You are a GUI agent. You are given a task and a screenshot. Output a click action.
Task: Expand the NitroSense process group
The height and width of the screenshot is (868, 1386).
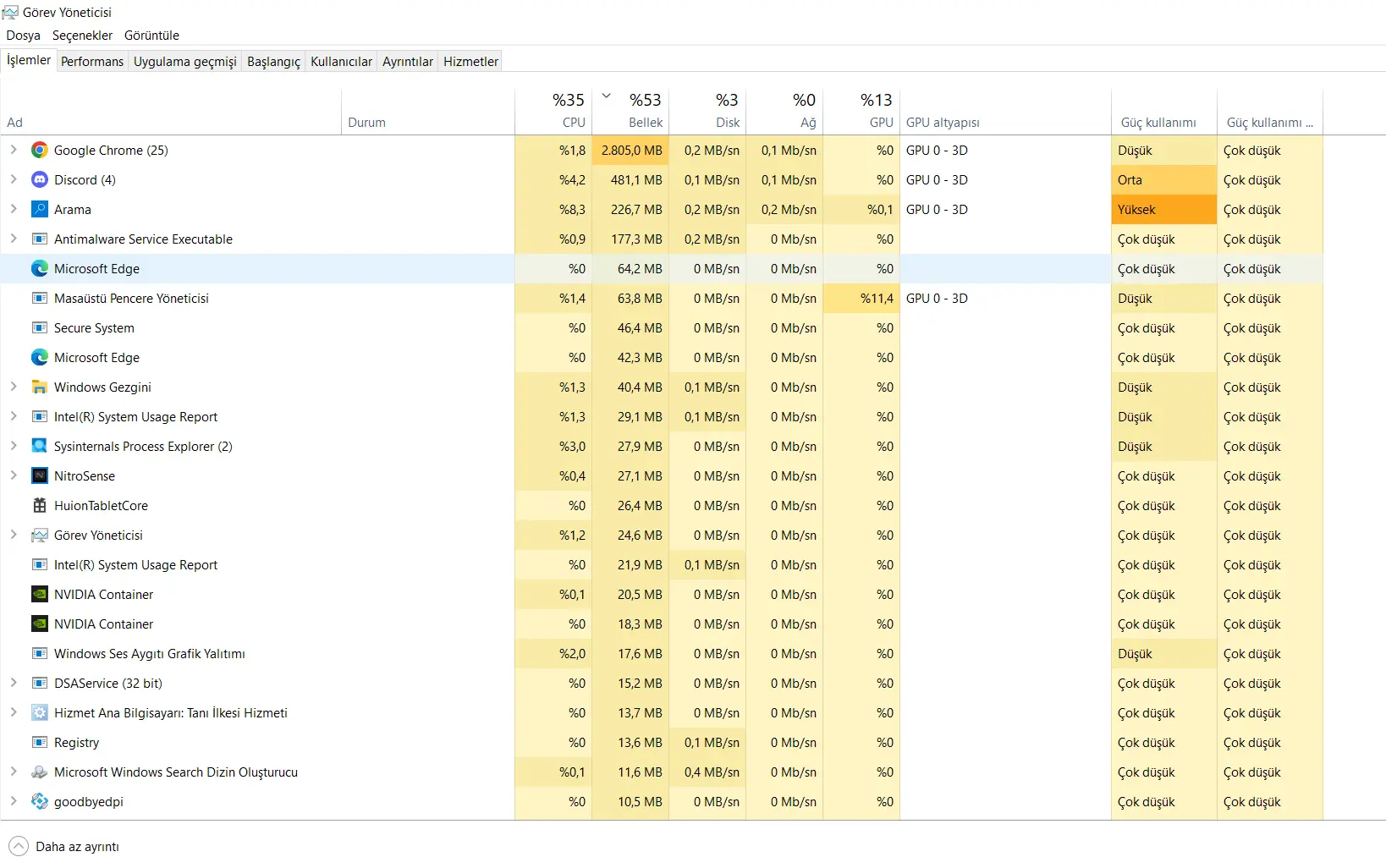pyautogui.click(x=14, y=475)
